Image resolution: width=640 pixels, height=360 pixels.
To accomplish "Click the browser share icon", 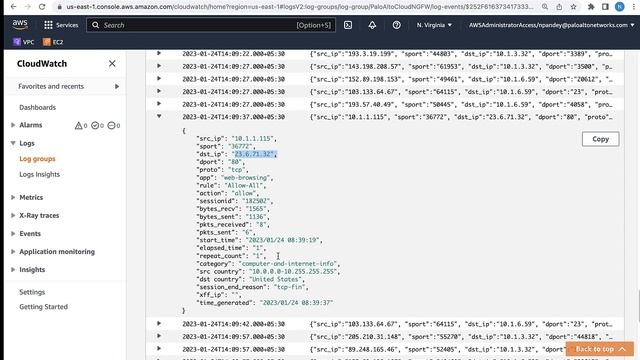I will pos(559,7).
